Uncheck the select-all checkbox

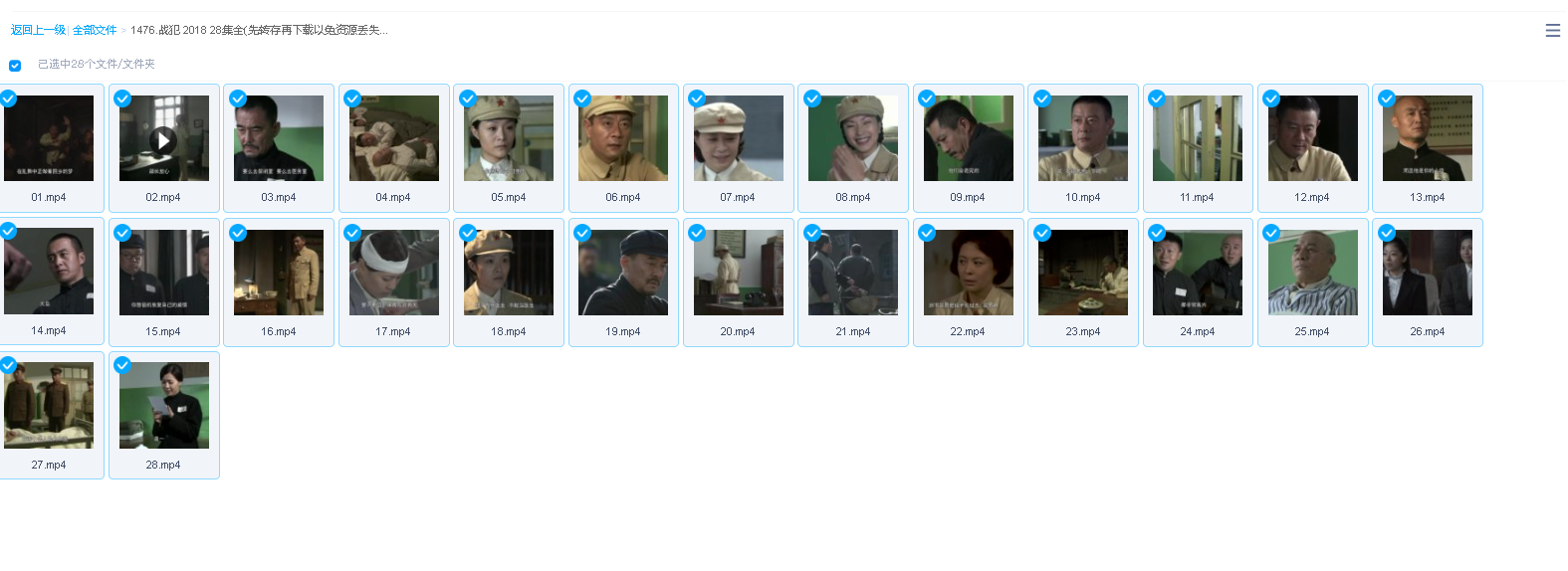pyautogui.click(x=15, y=66)
